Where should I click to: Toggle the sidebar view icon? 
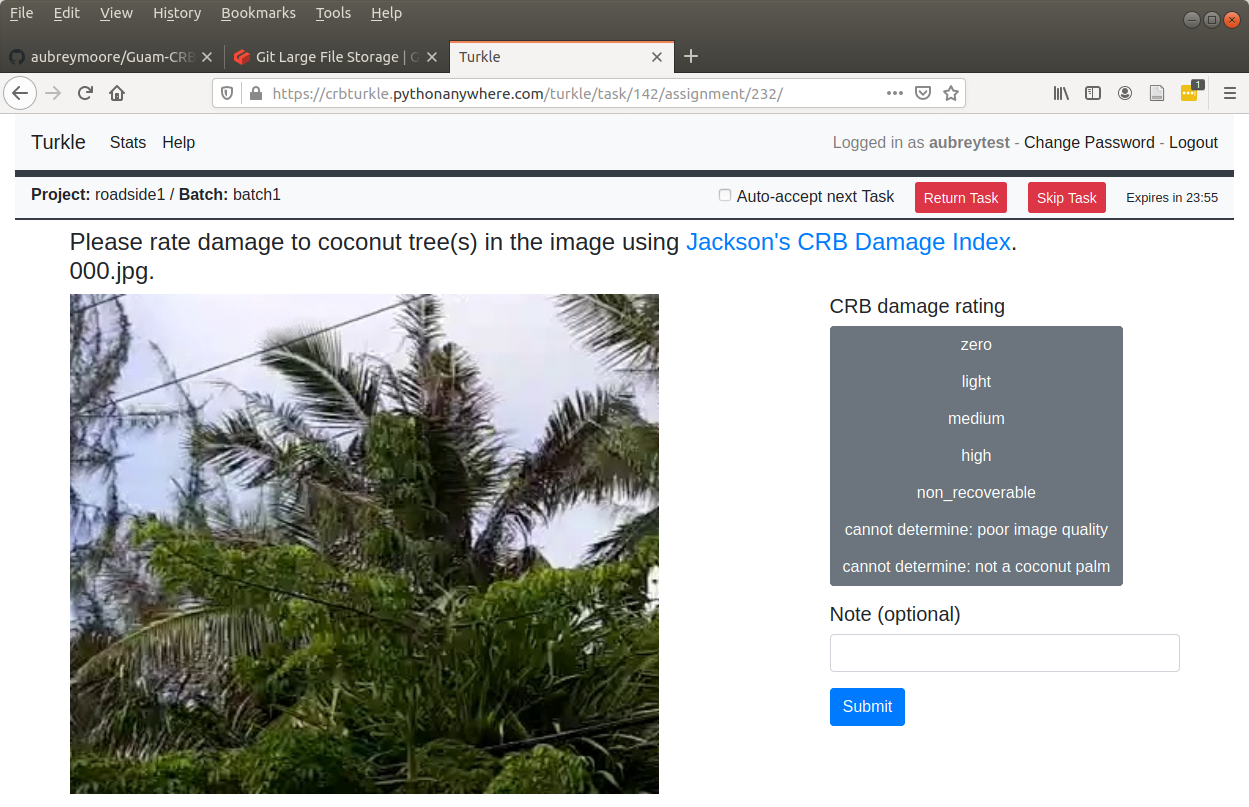coord(1093,93)
